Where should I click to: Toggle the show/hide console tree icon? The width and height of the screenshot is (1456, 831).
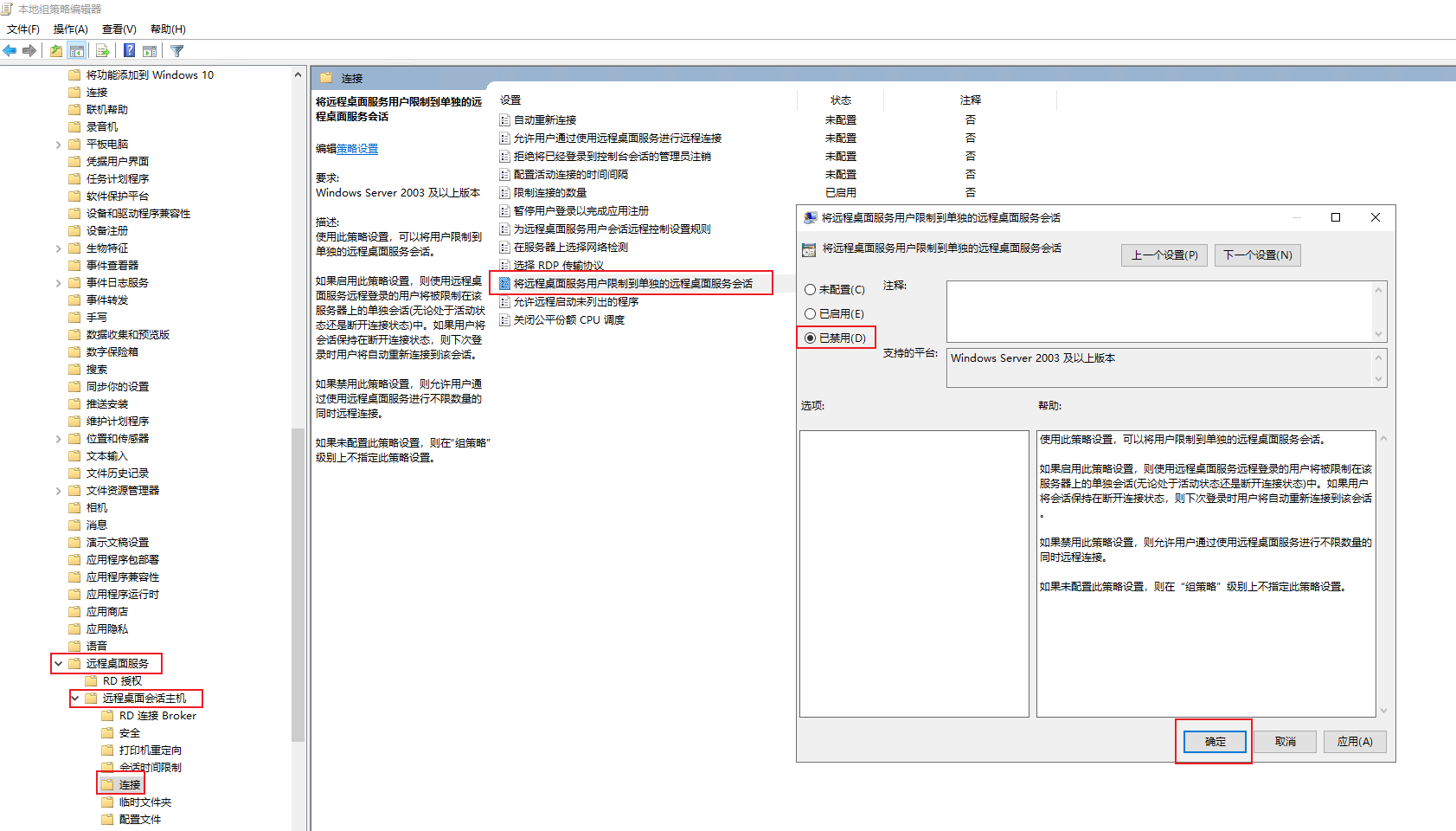pos(77,51)
